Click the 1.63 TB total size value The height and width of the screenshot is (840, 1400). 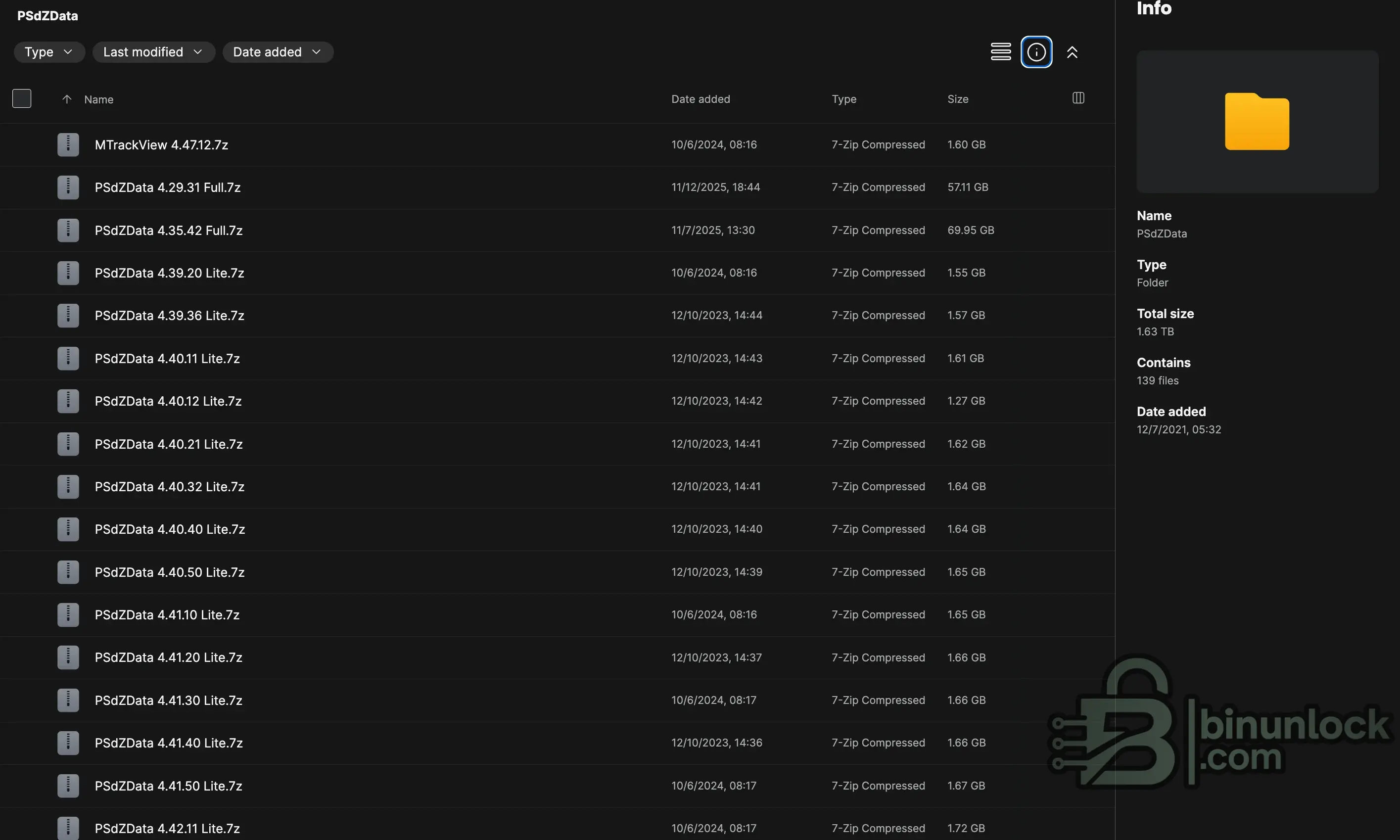point(1155,332)
